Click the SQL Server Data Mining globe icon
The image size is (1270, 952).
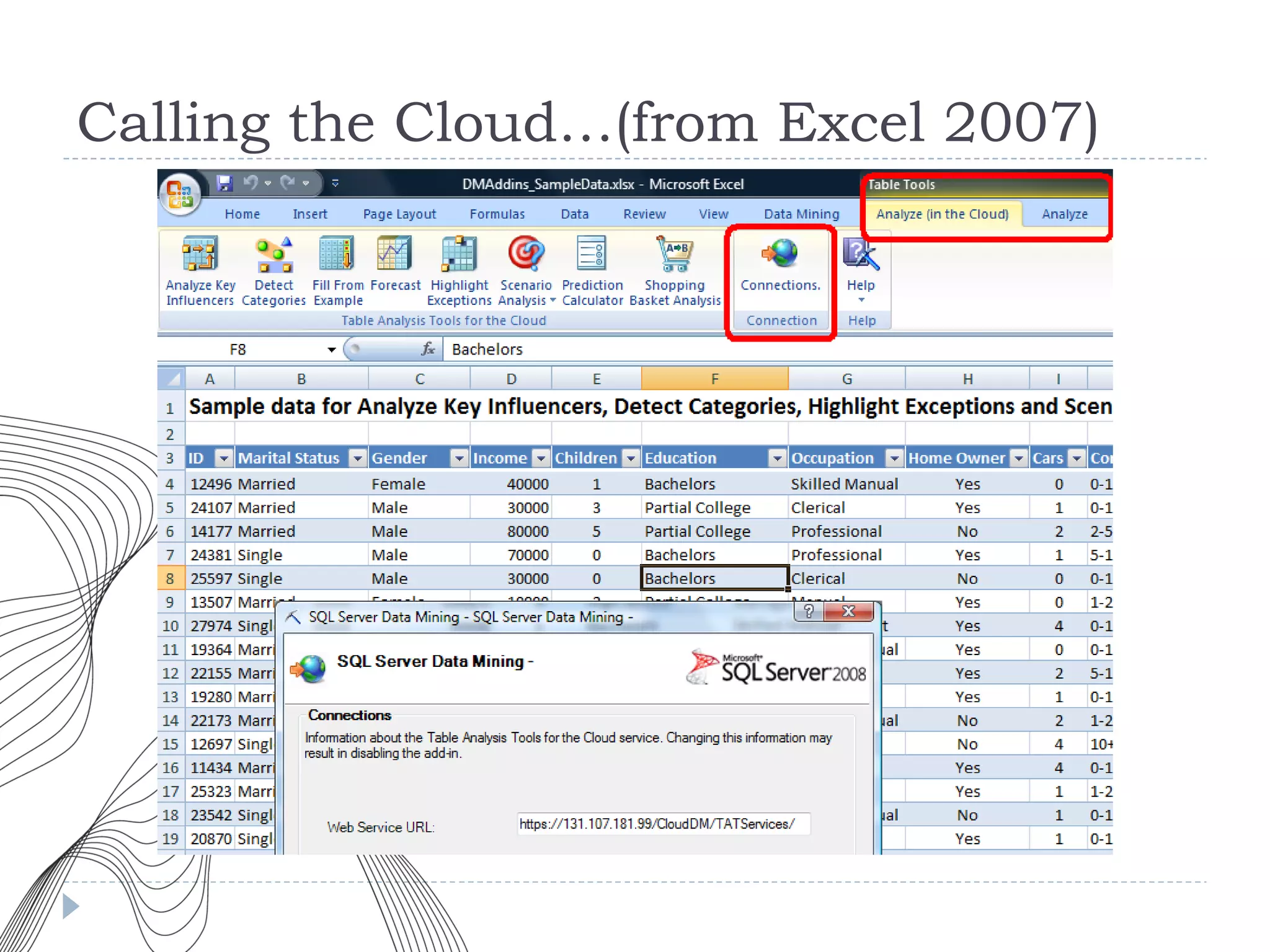pyautogui.click(x=309, y=669)
